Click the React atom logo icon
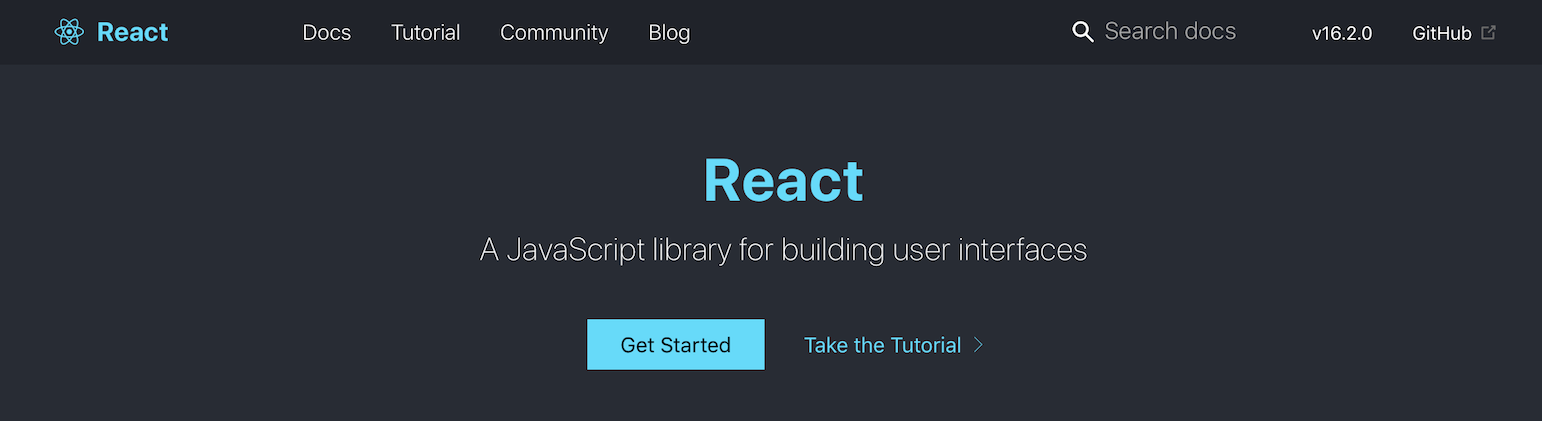 (x=69, y=32)
